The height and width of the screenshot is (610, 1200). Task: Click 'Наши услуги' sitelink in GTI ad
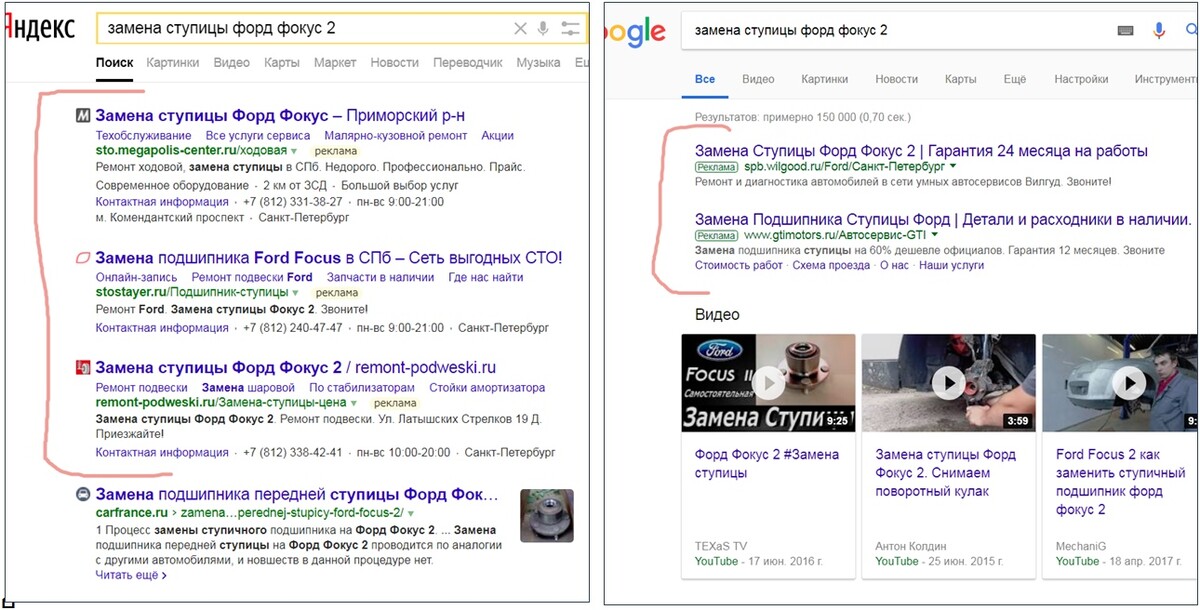click(x=951, y=265)
